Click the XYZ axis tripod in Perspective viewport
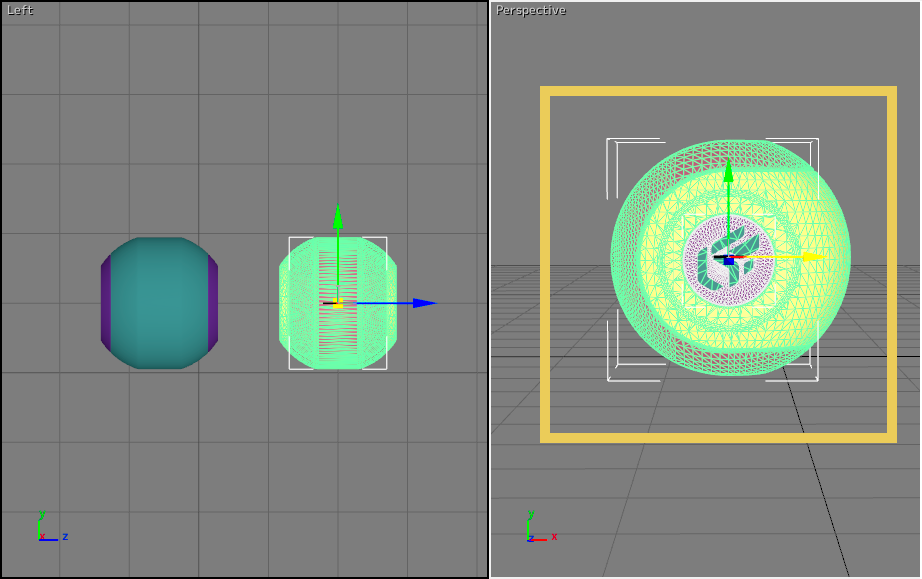This screenshot has width=922, height=579. click(534, 532)
